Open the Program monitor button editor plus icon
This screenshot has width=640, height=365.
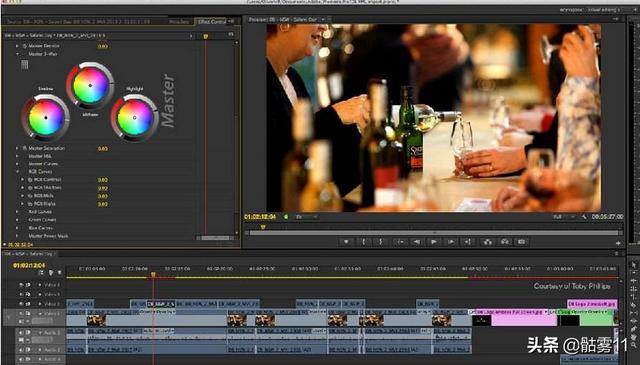tap(618, 243)
